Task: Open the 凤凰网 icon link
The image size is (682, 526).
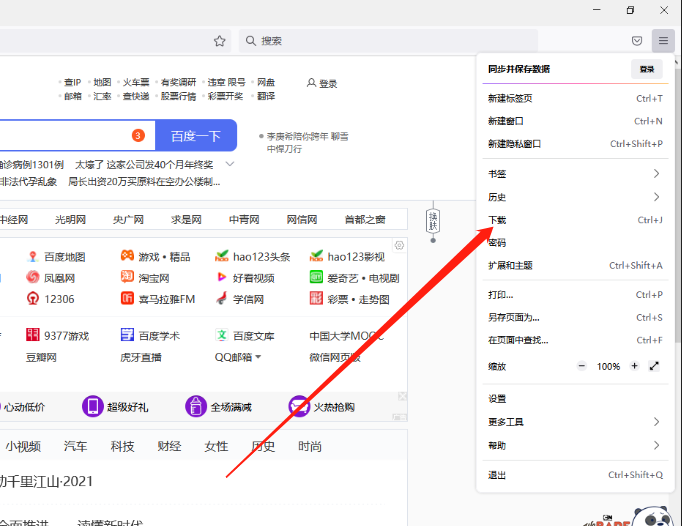Action: coord(33,277)
